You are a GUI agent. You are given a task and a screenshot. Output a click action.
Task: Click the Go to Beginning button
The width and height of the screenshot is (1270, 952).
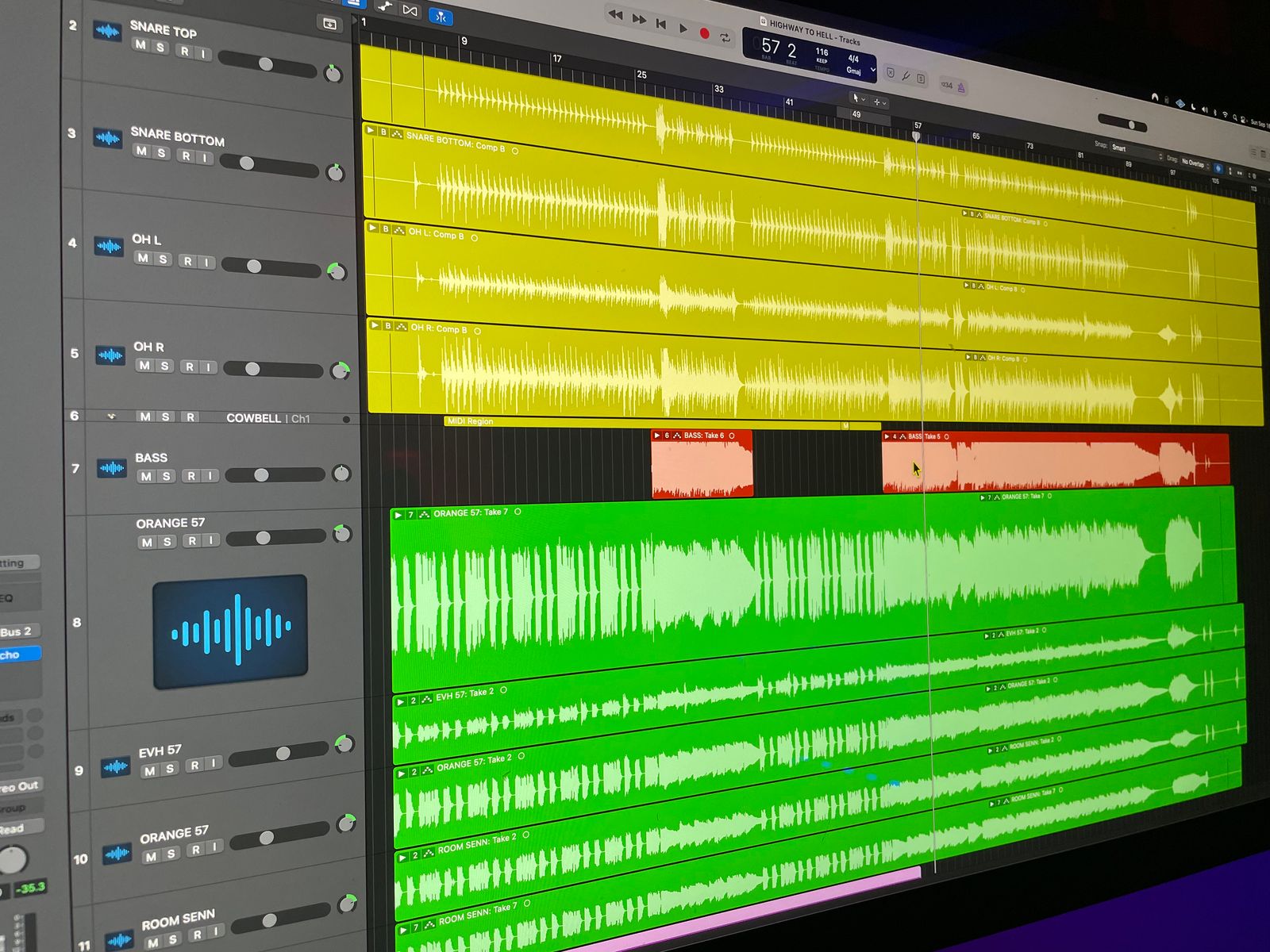660,24
